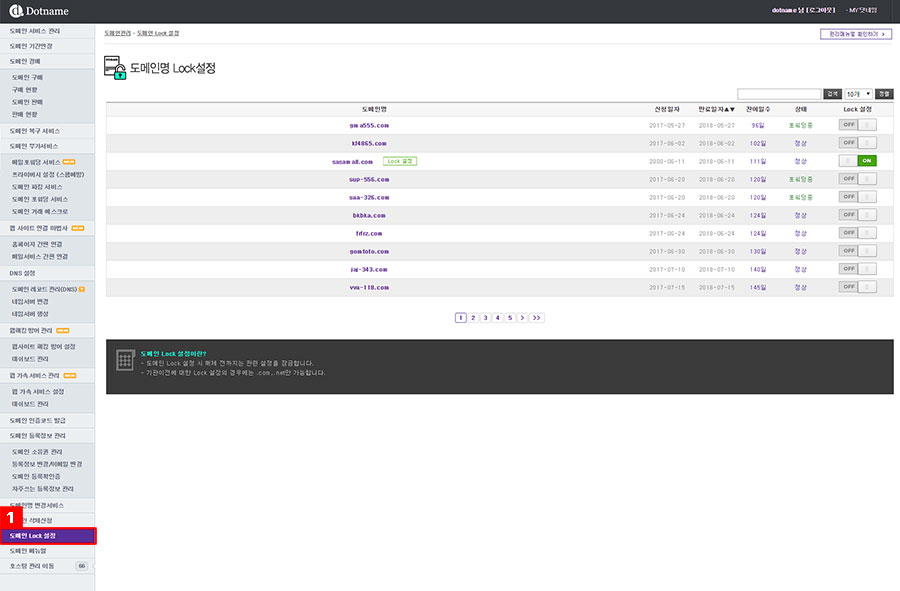
Task: Toggle Lock switch for gma555.com
Action: click(x=858, y=125)
